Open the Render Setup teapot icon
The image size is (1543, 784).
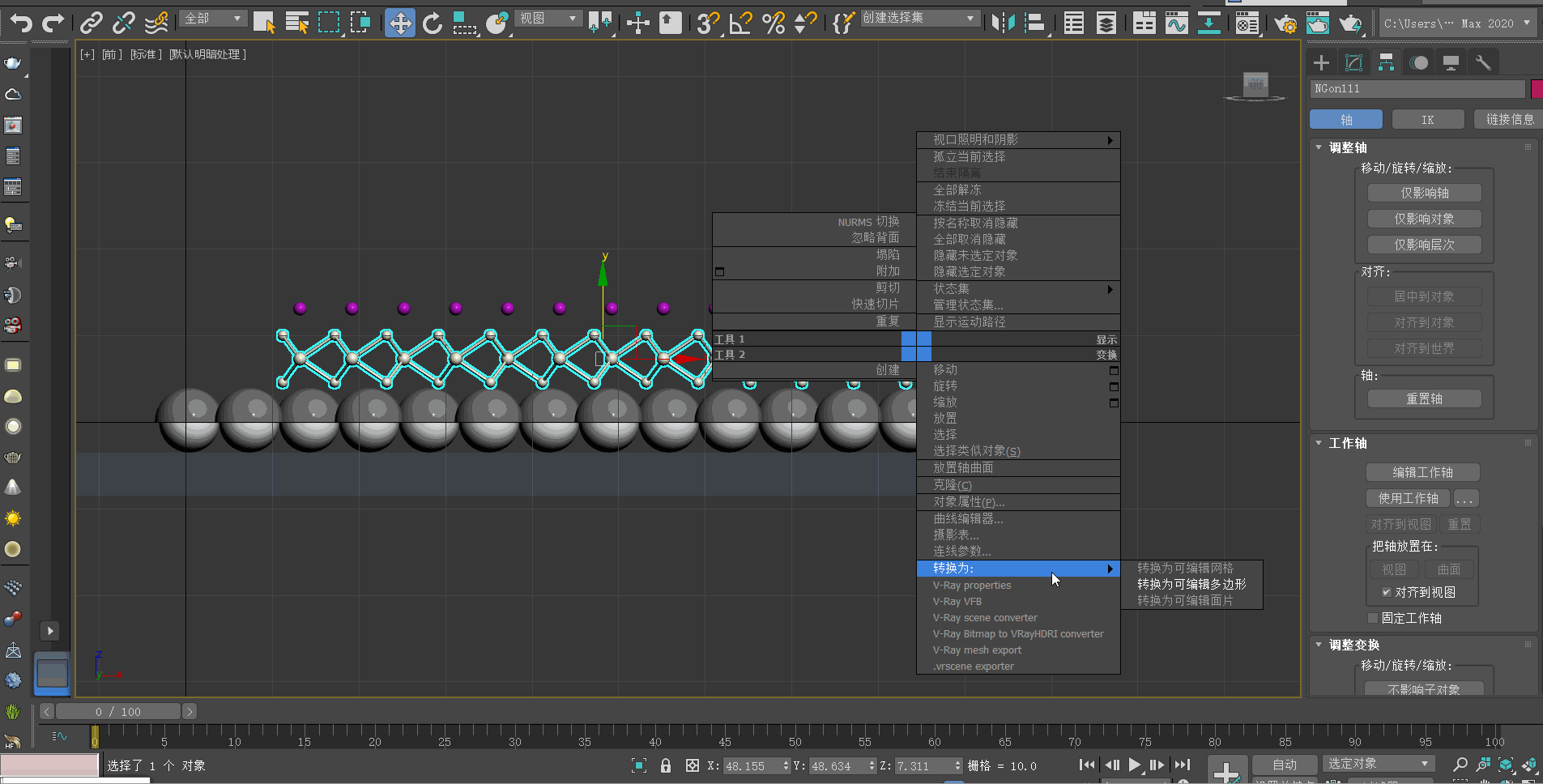point(1285,23)
